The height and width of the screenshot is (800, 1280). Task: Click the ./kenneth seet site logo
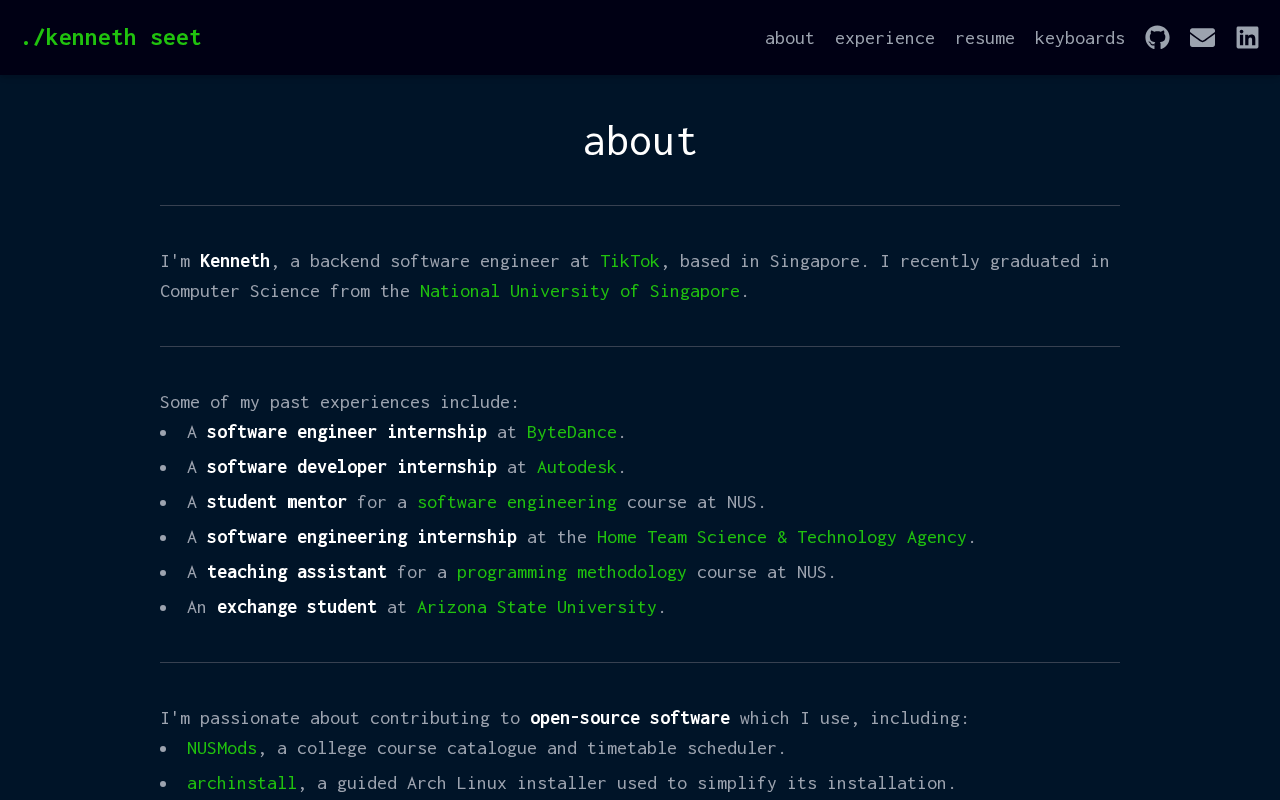pos(110,38)
